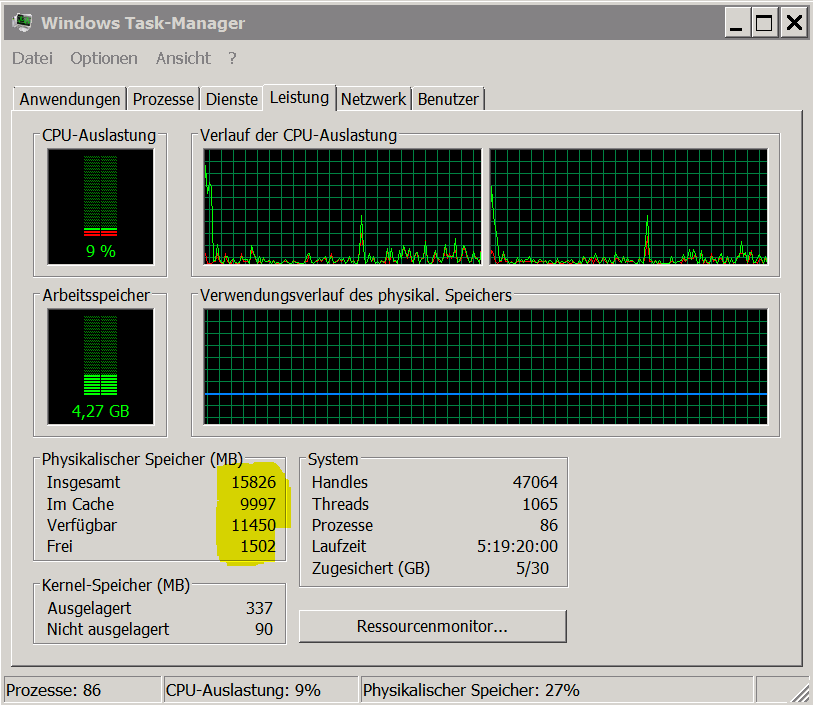Click the Physikalischer Speicher (MB) group heading
The image size is (813, 705).
(143, 459)
